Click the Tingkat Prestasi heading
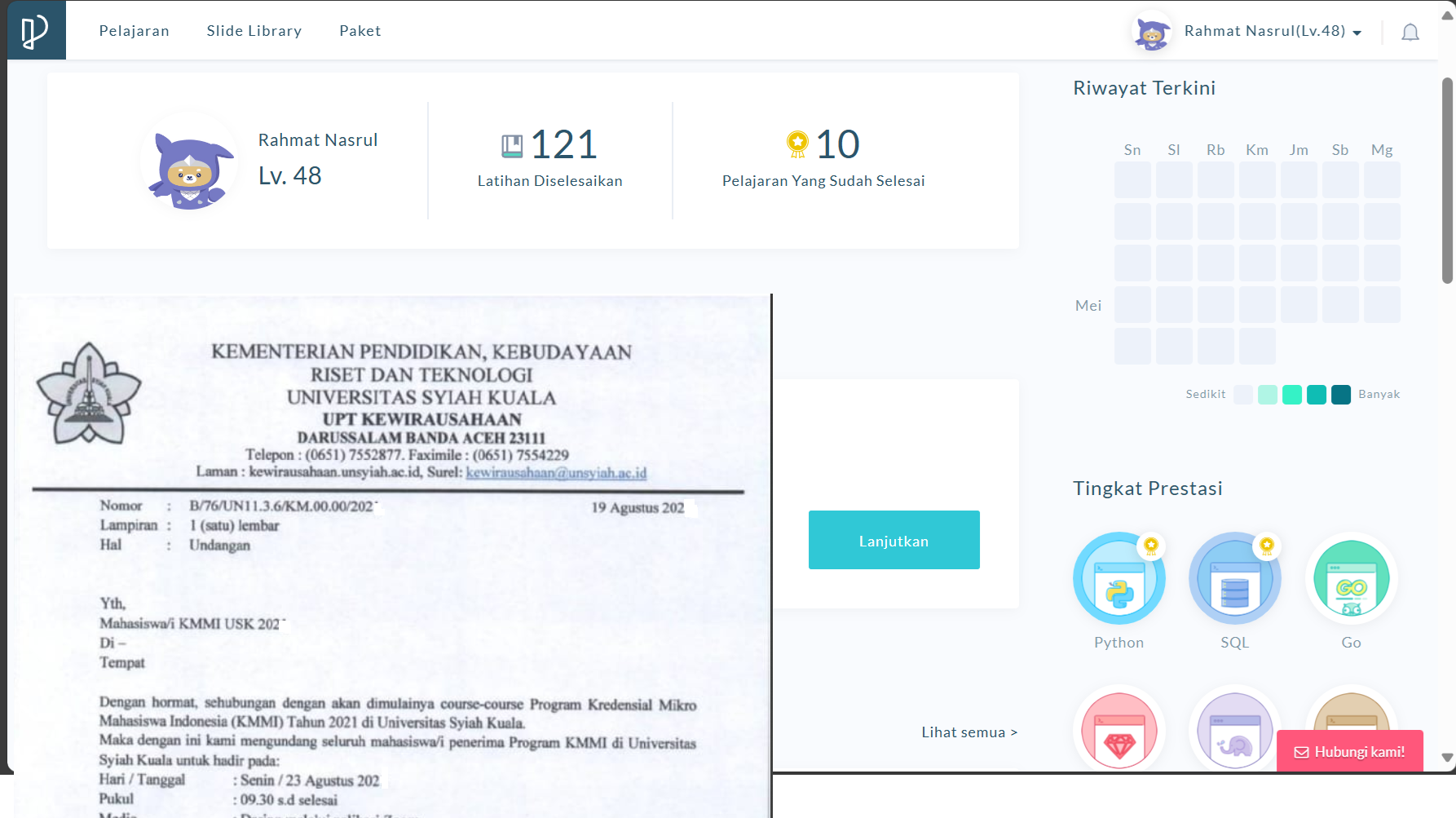Screen dimensions: 1456x818 pos(1148,489)
